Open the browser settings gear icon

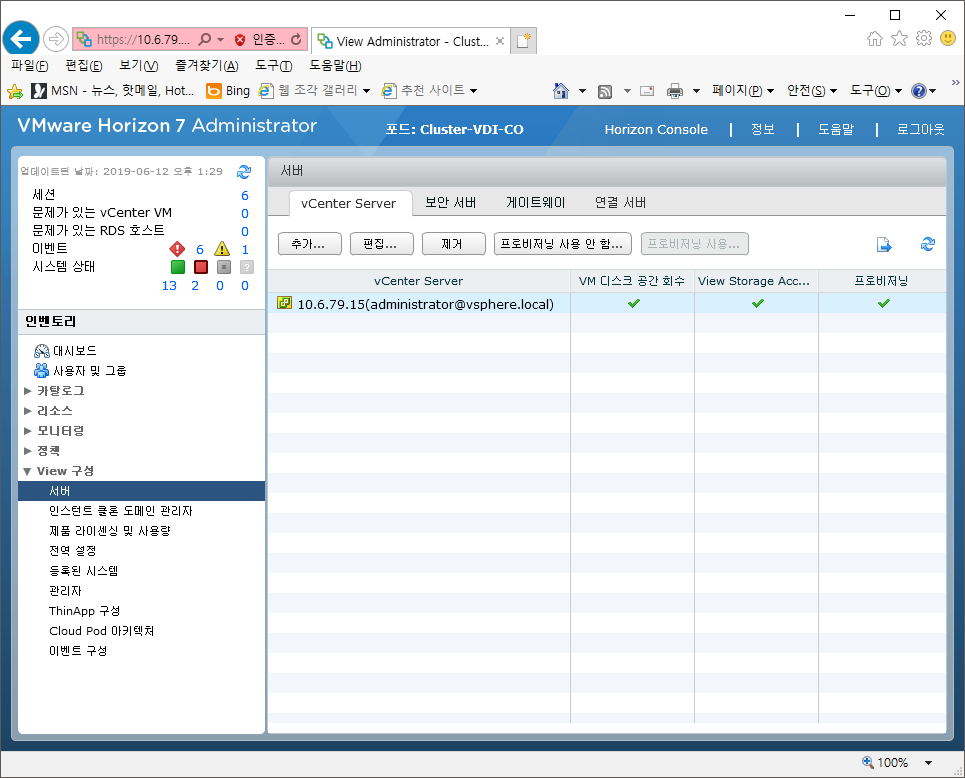924,39
